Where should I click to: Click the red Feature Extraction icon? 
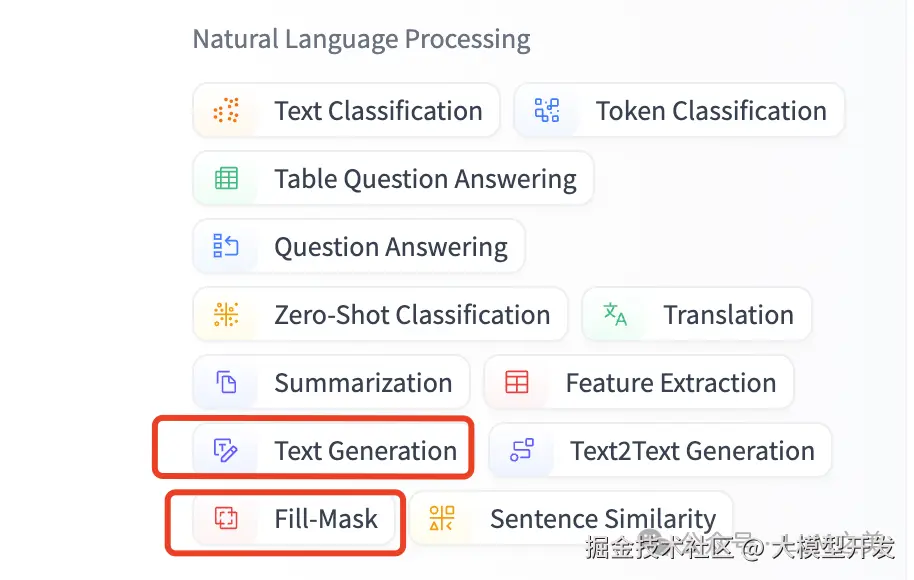(x=517, y=383)
